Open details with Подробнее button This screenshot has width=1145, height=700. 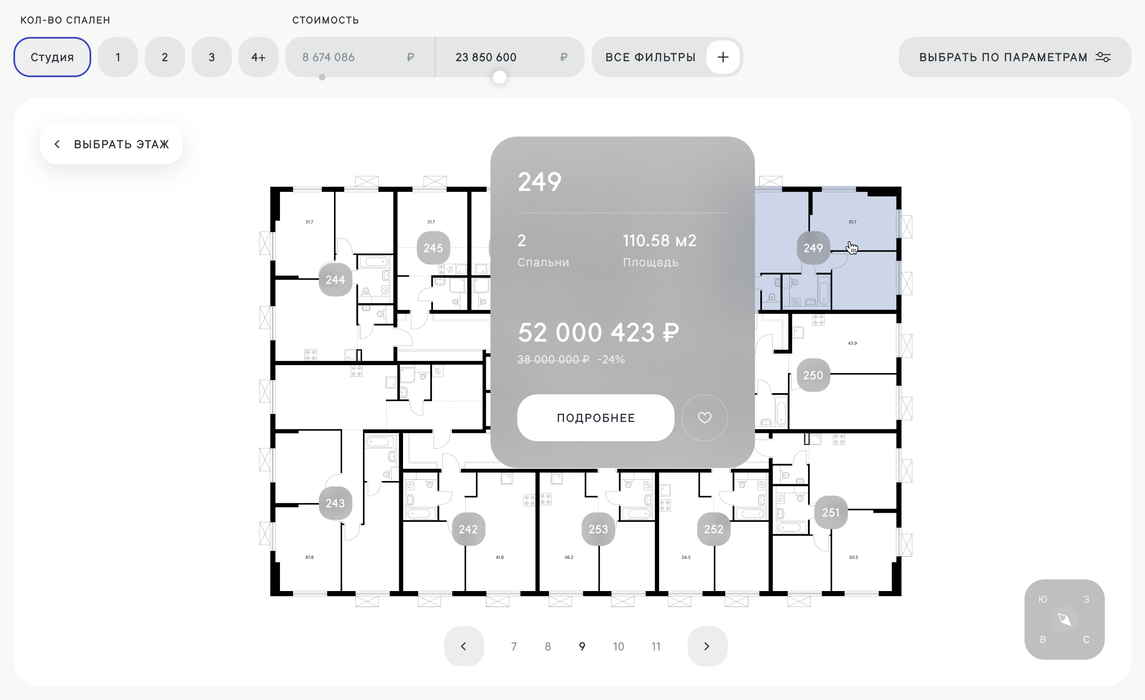596,418
